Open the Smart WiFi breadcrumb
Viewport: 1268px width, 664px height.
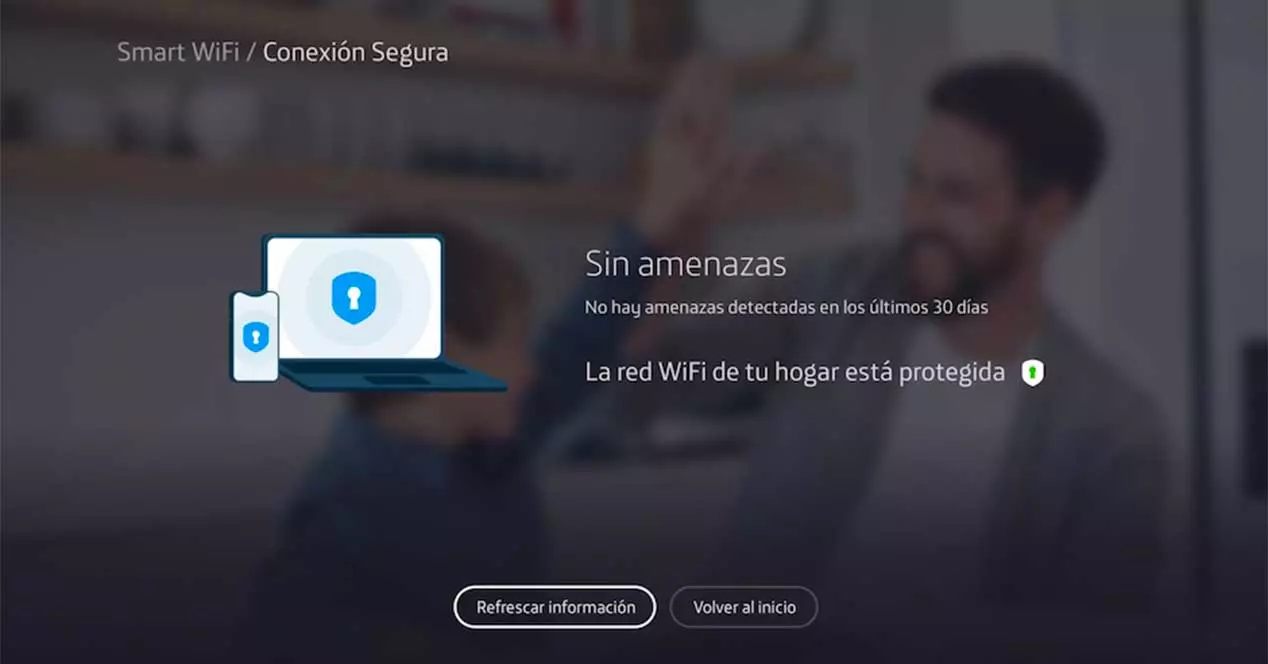(x=178, y=52)
